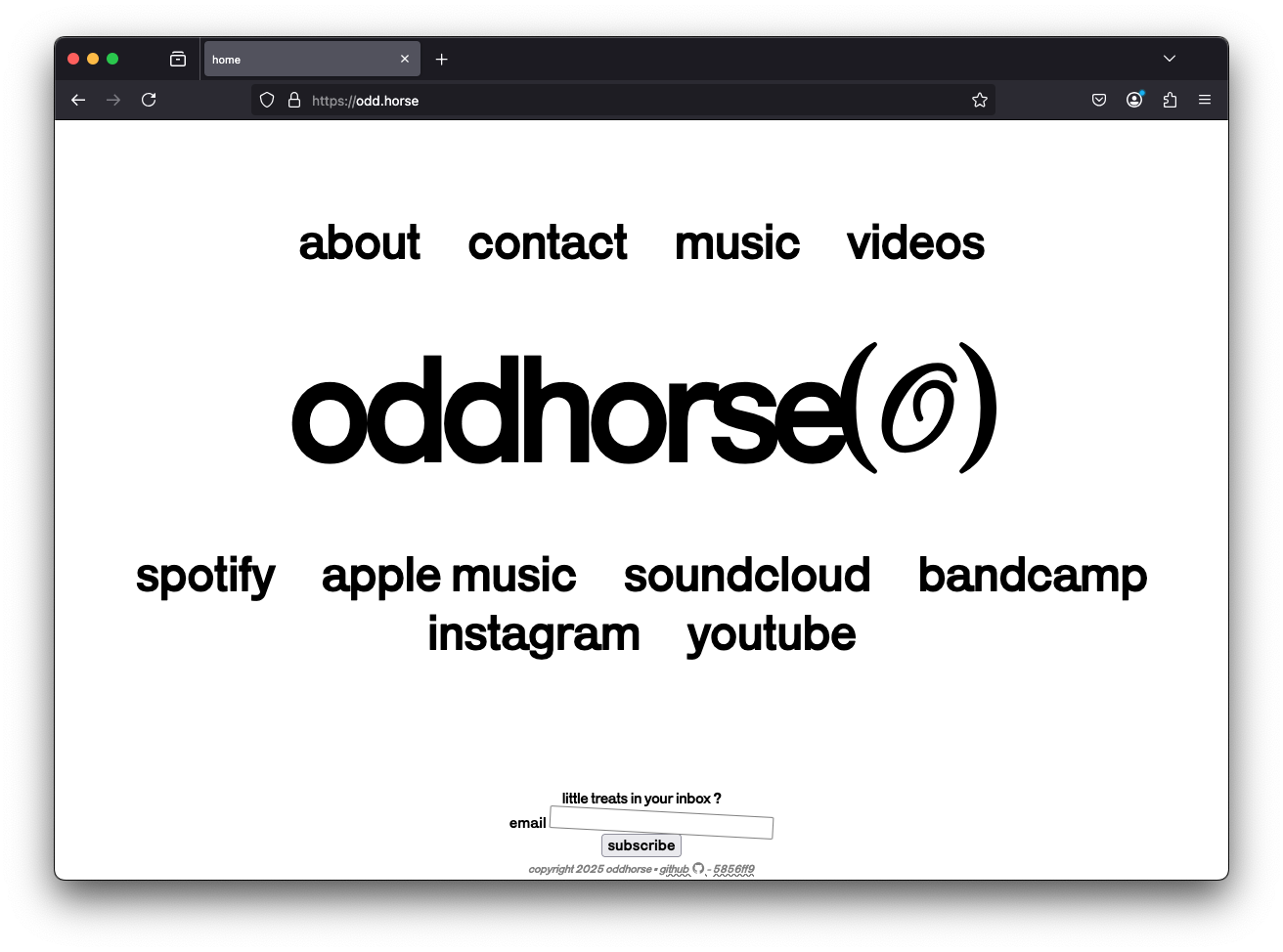This screenshot has height=952, width=1283.
Task: Click inside the email input field
Action: pos(660,826)
